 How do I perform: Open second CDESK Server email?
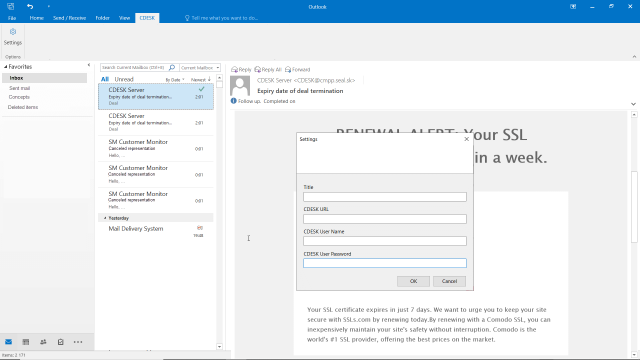156,122
